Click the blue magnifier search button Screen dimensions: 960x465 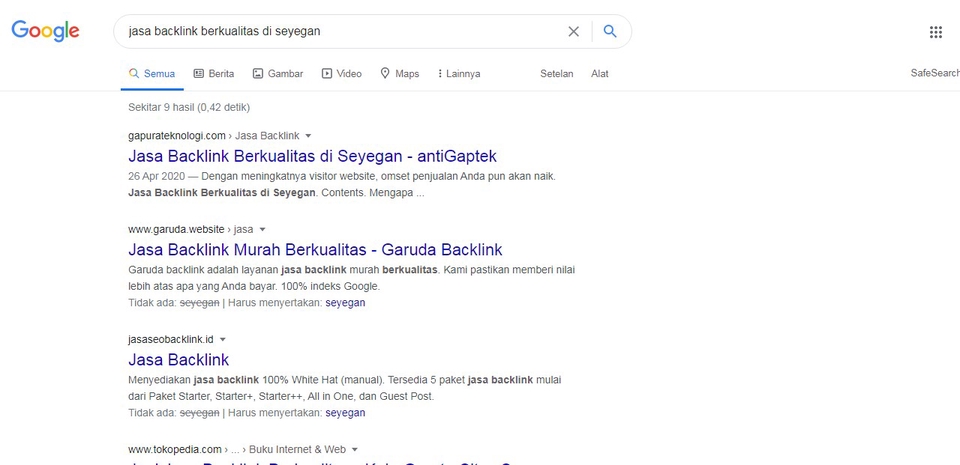click(x=610, y=31)
